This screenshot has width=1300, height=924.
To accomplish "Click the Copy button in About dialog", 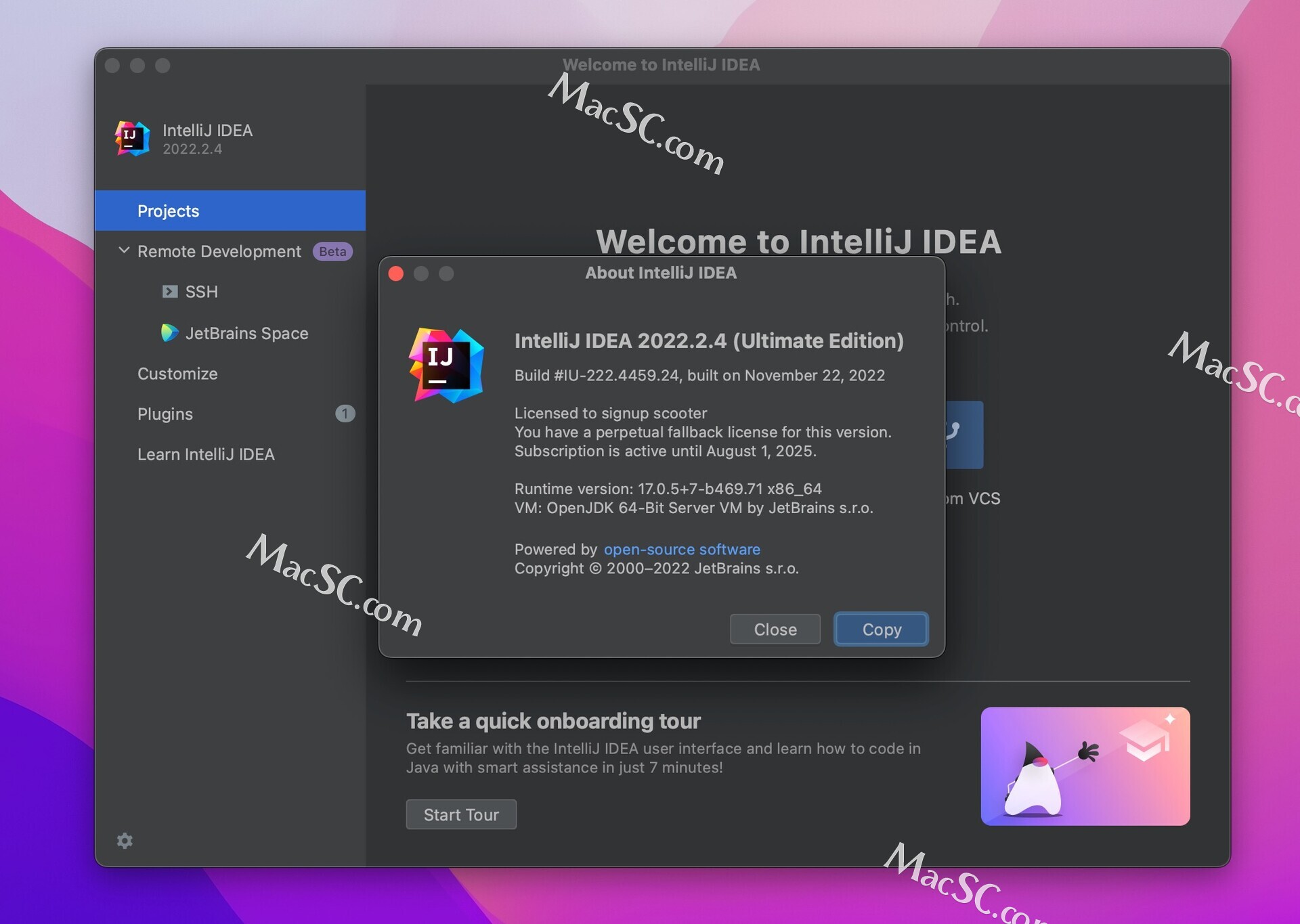I will [882, 630].
